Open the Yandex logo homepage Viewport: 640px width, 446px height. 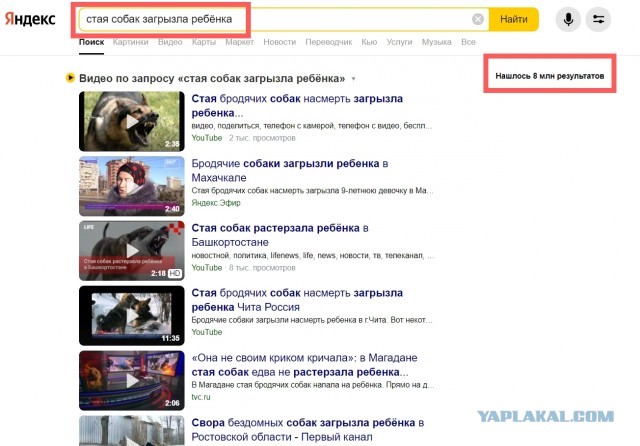30,19
